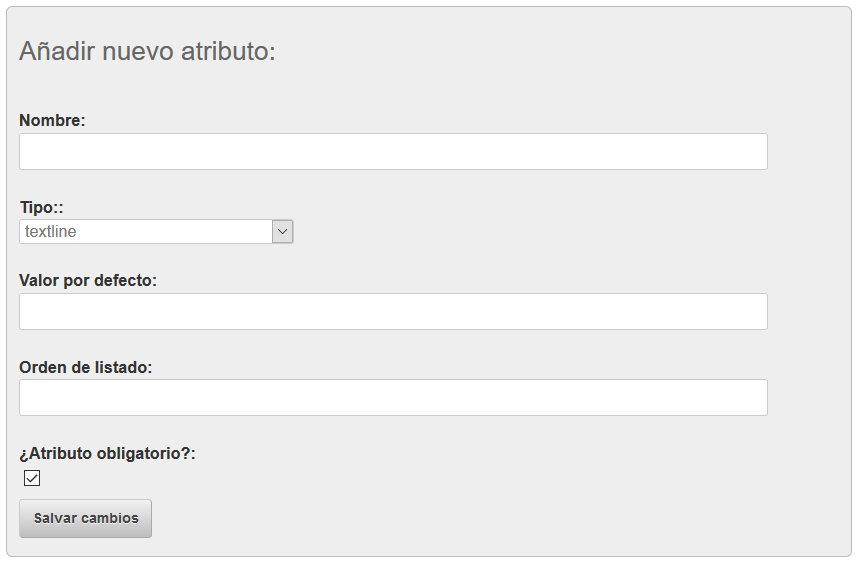Click the Tipo label text
The height and width of the screenshot is (564, 858).
[41, 207]
